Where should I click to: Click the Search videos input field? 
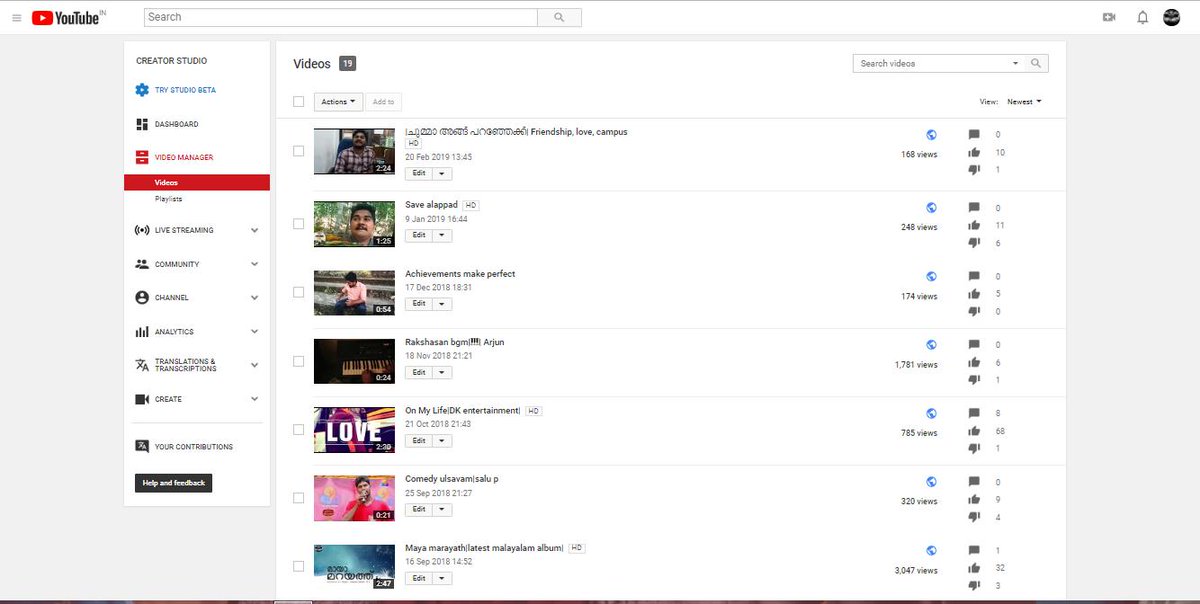click(x=930, y=63)
